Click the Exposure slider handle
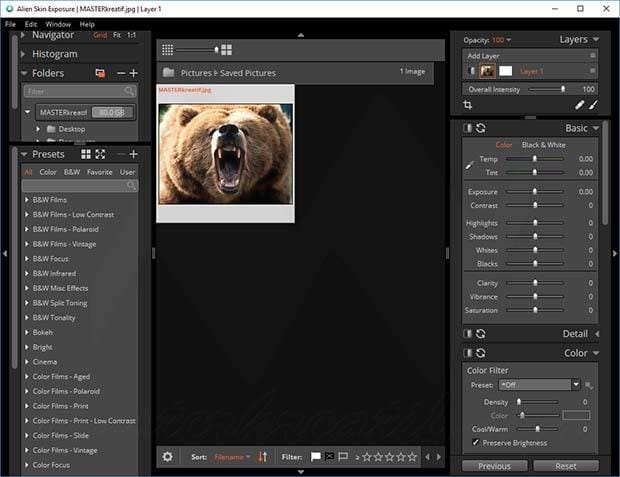The width and height of the screenshot is (620, 477). point(535,192)
